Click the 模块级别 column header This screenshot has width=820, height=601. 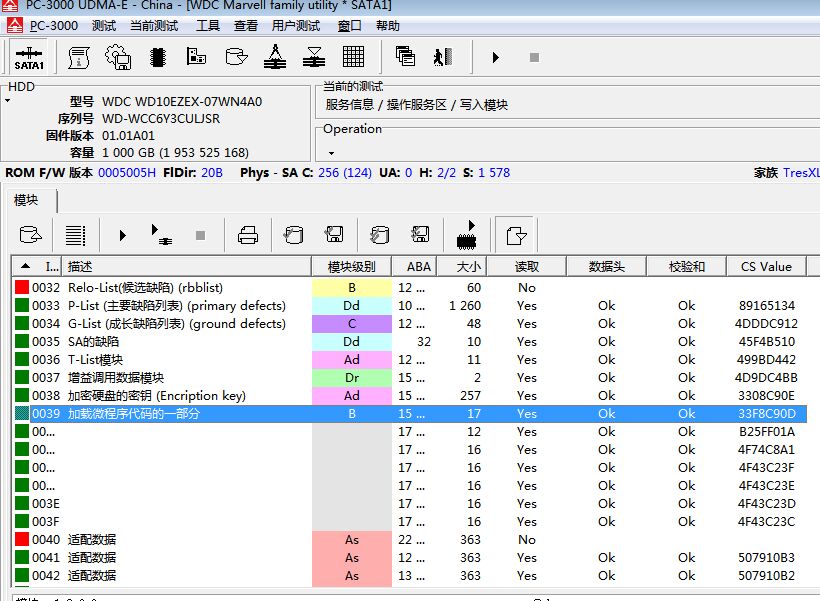(x=352, y=266)
